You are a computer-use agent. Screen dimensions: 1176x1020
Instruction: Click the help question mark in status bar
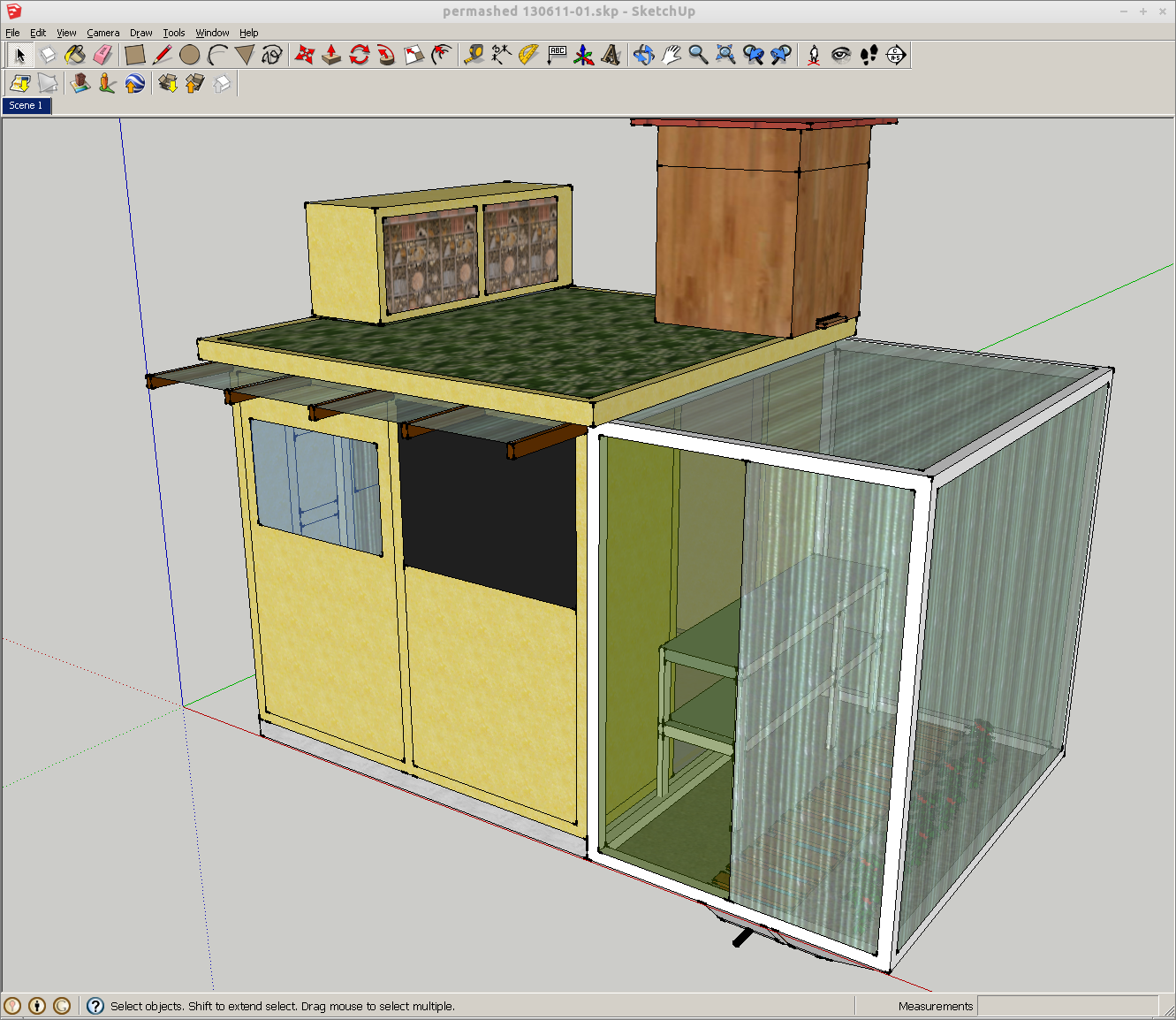[95, 1006]
